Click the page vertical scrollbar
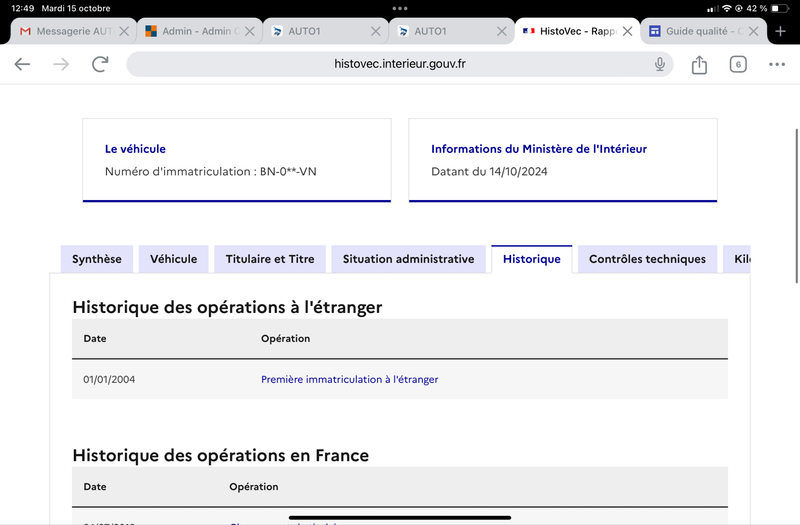The width and height of the screenshot is (800, 525). pos(796,206)
